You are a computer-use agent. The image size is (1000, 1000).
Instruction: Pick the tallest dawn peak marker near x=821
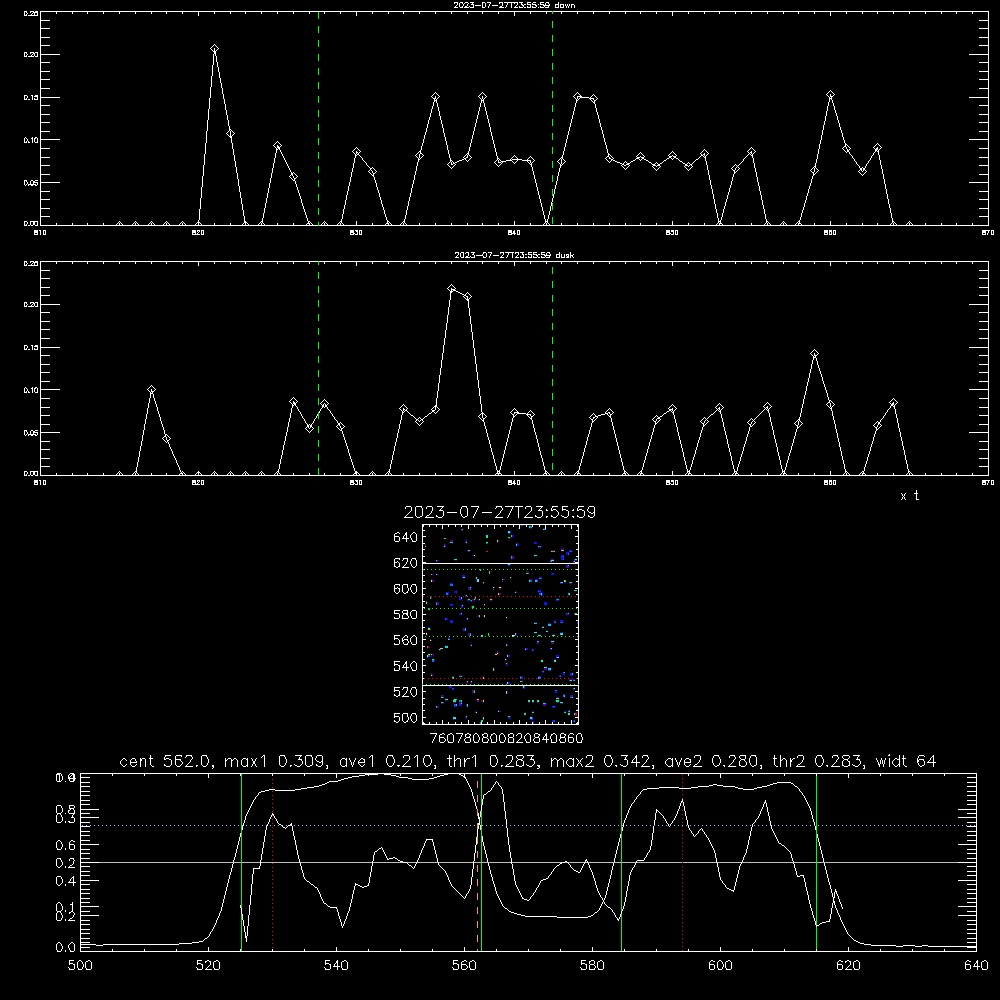[214, 49]
